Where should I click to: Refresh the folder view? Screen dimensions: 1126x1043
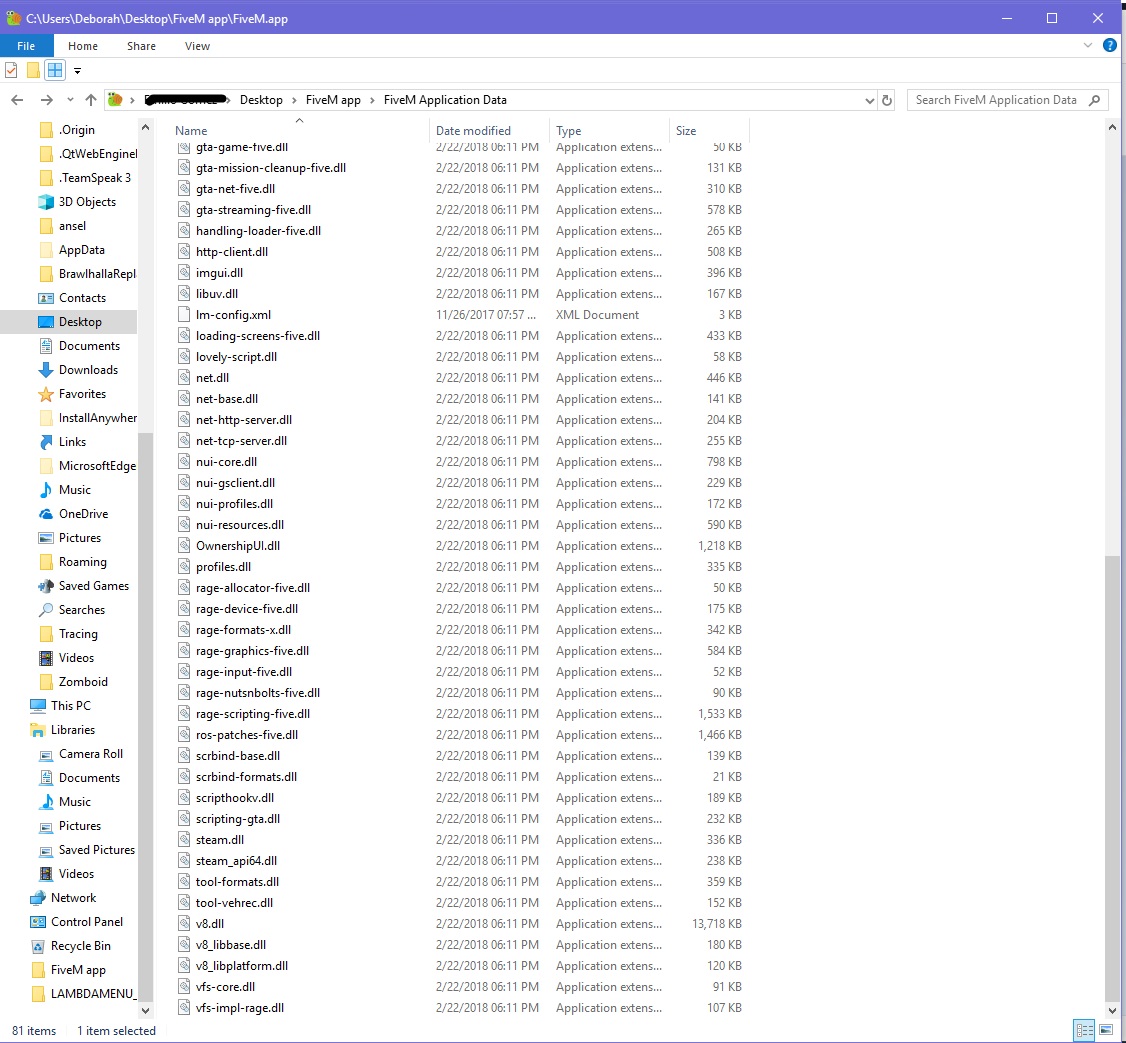coord(887,101)
